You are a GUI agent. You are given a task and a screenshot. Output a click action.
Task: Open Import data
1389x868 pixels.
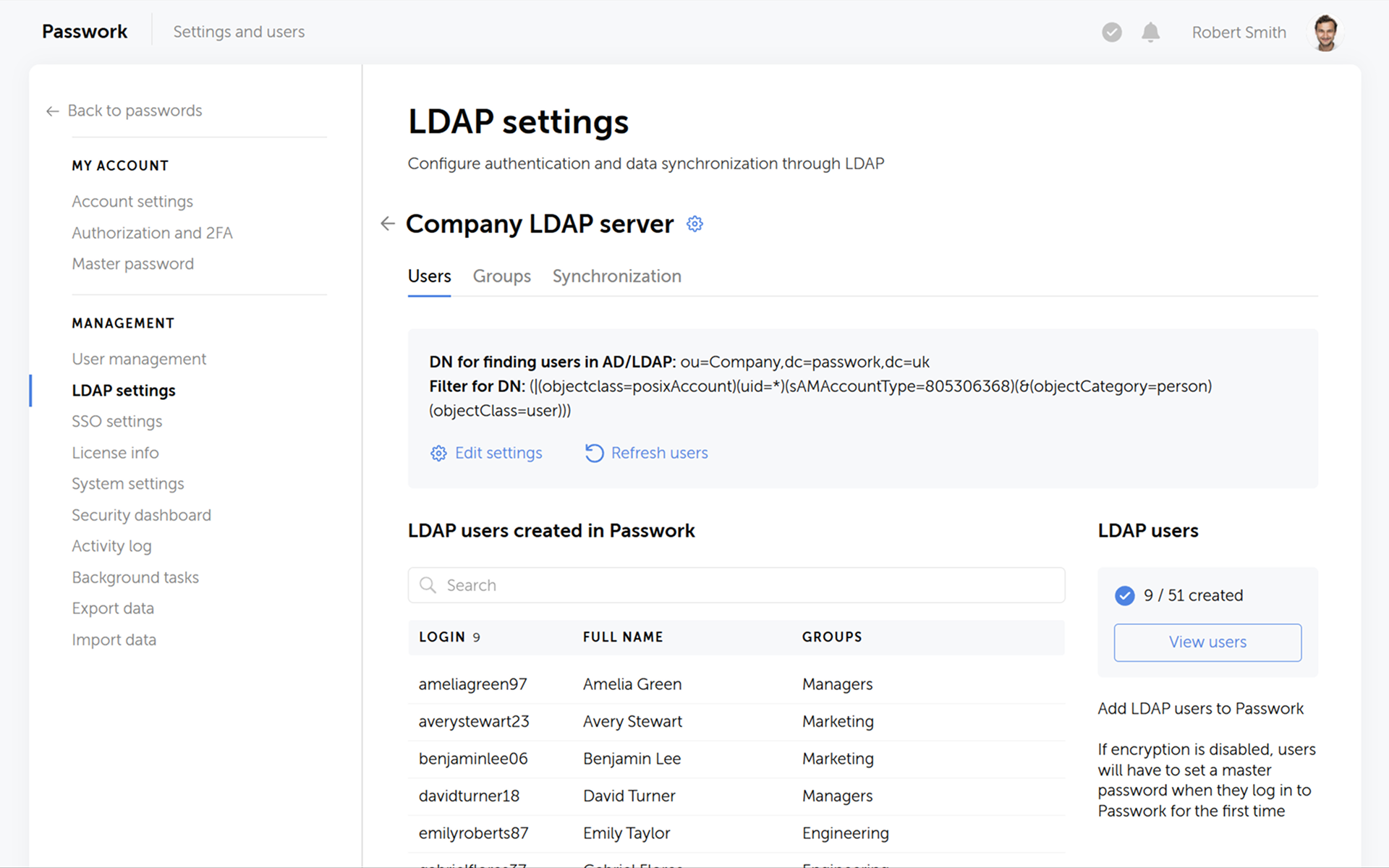pos(114,639)
